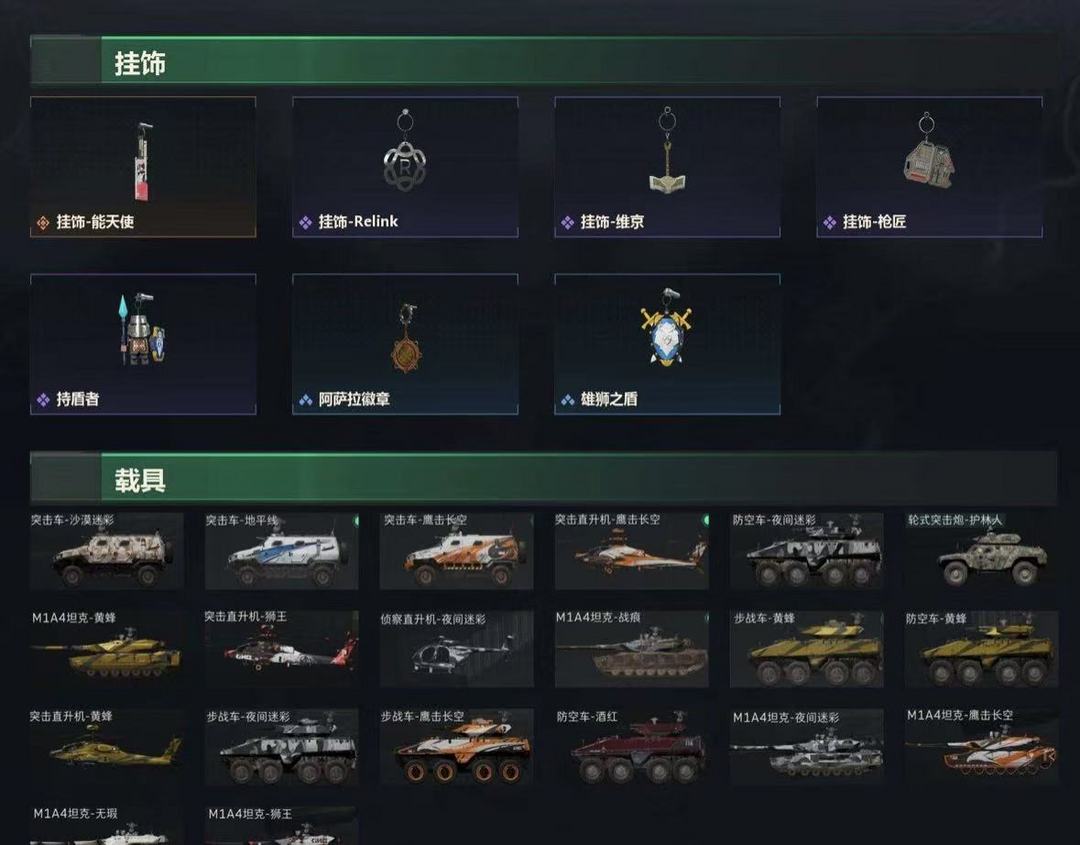Pick M1A4坦克-战痕 tank skin
The height and width of the screenshot is (845, 1080).
click(x=632, y=649)
